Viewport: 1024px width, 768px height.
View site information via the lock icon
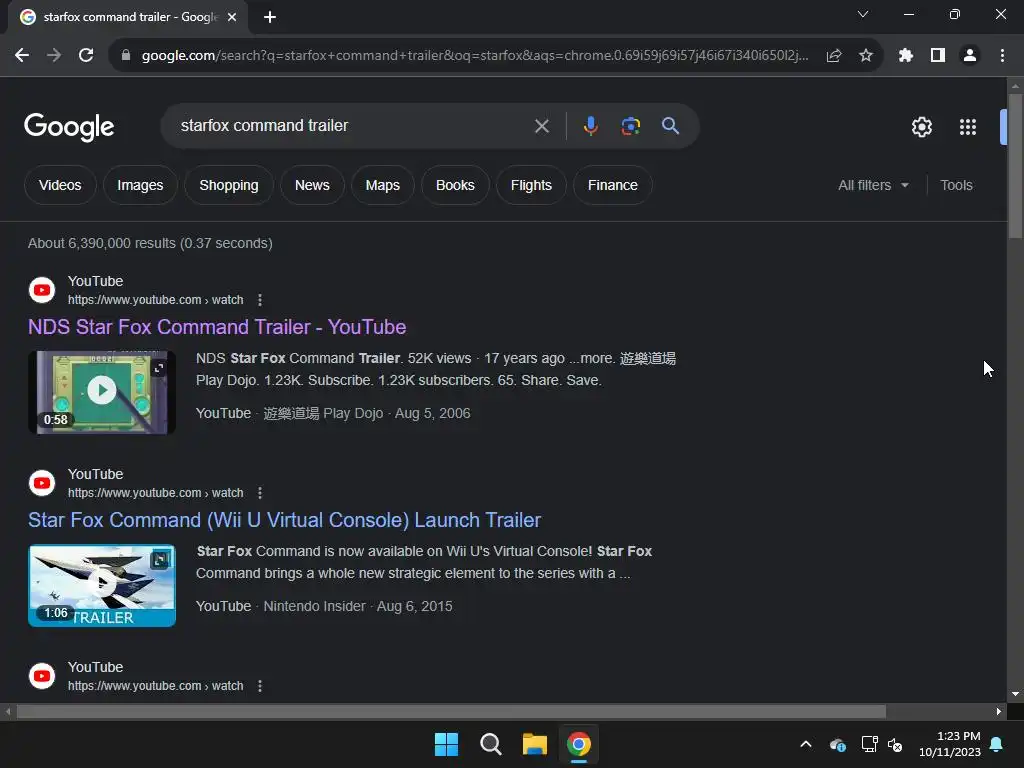coord(125,56)
